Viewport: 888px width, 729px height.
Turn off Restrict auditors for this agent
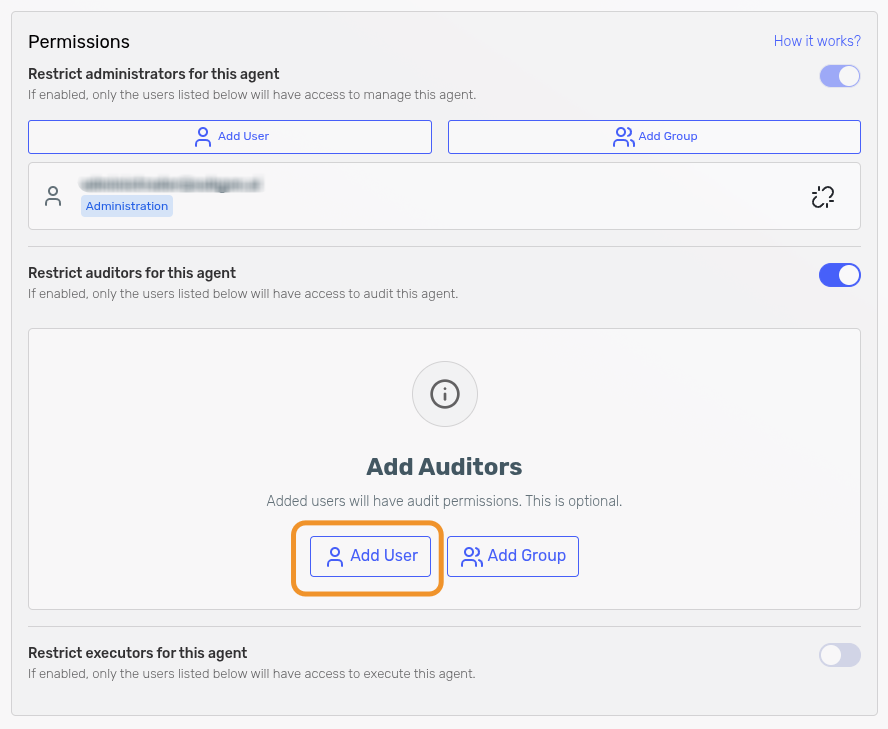[x=839, y=275]
